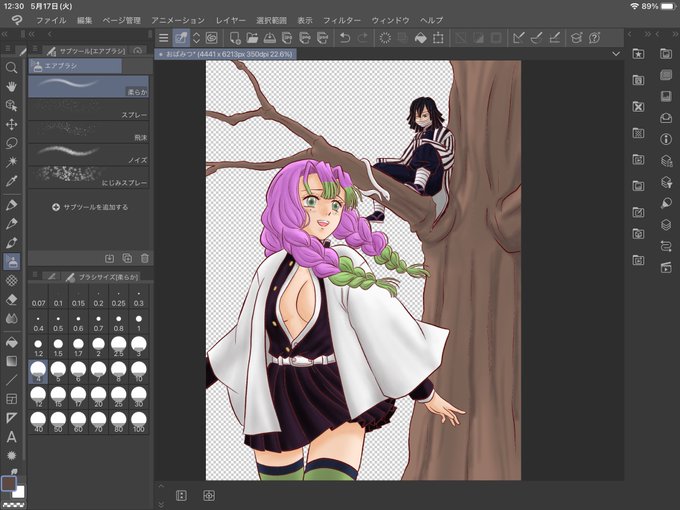680x510 pixels.
Task: Set brush size to 100
Action: [x=139, y=422]
